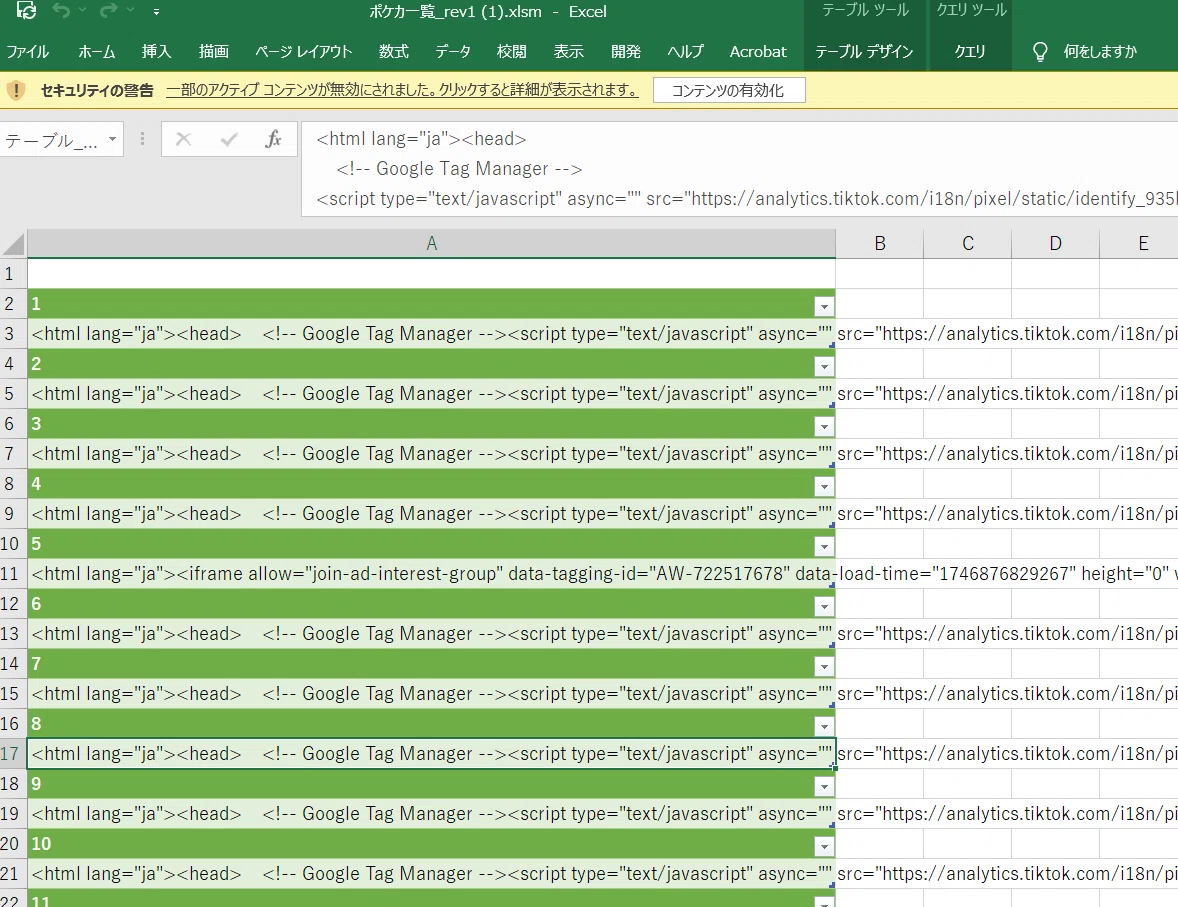Switch to the 数式 ribbon tab
Viewport: 1178px width, 907px height.
click(394, 51)
